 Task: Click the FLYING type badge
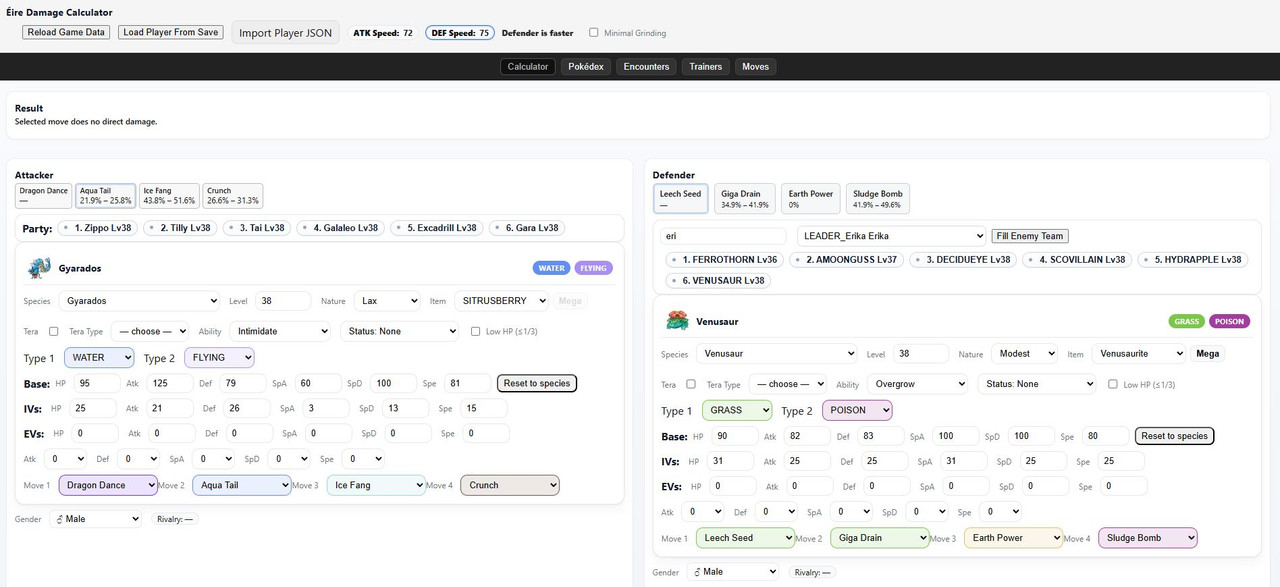coord(593,268)
